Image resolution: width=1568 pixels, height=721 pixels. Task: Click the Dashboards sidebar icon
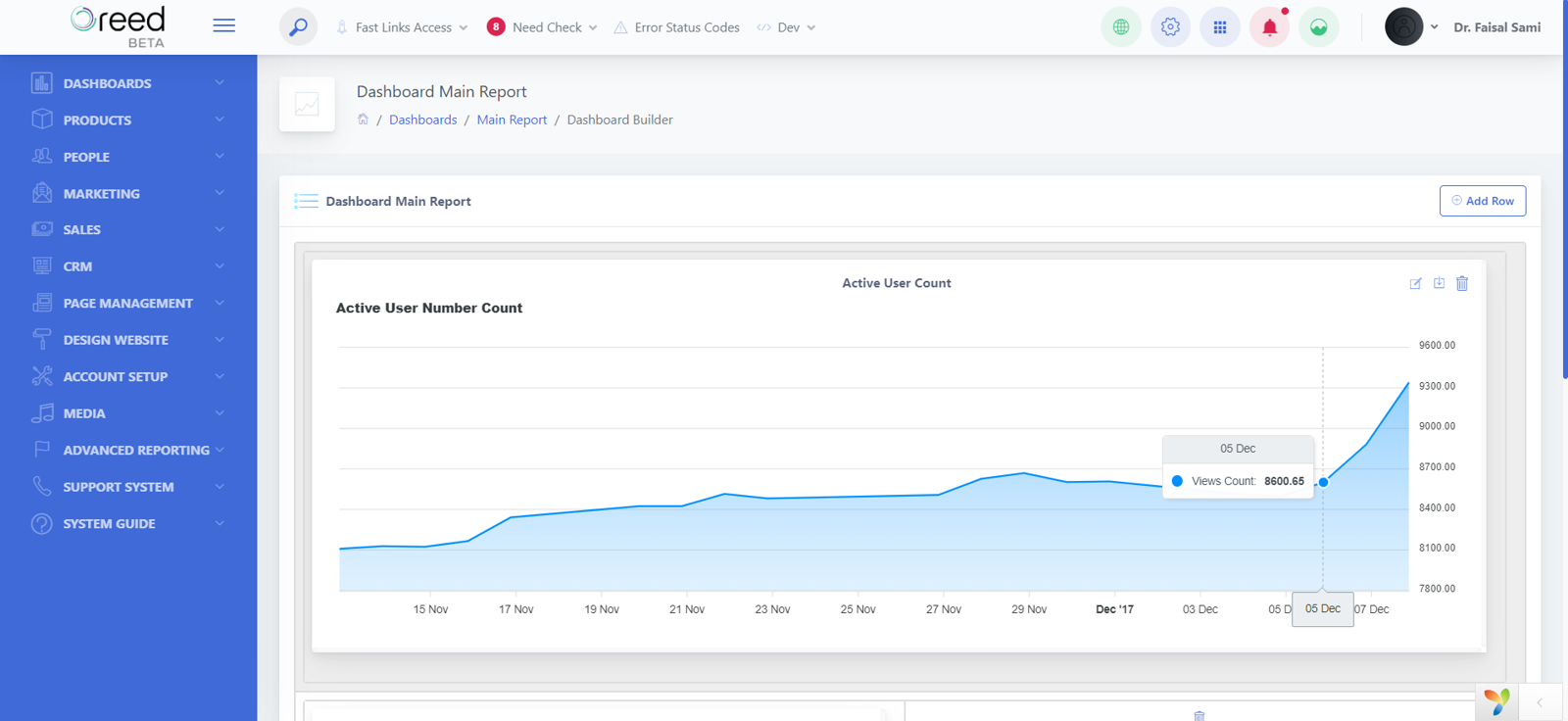(x=41, y=83)
